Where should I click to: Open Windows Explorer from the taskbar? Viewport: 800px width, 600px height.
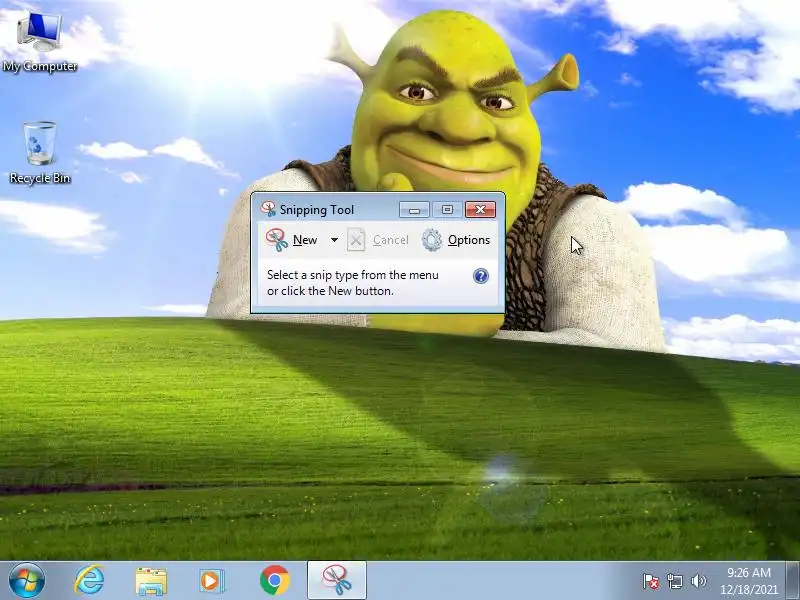pyautogui.click(x=151, y=581)
